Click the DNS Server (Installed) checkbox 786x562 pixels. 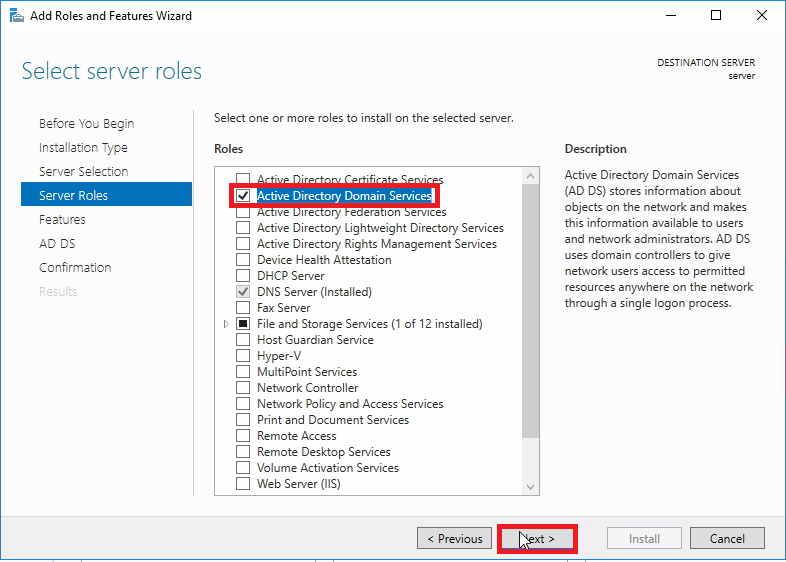tap(243, 292)
